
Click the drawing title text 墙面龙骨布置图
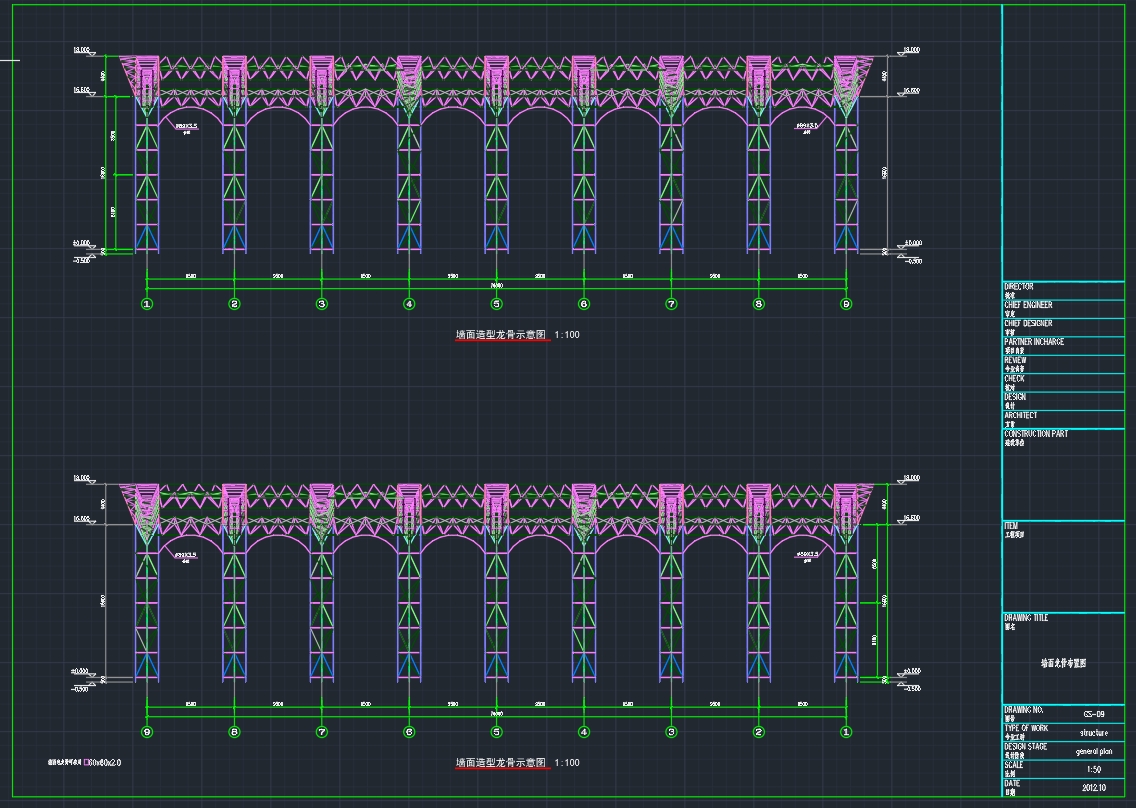click(1064, 663)
